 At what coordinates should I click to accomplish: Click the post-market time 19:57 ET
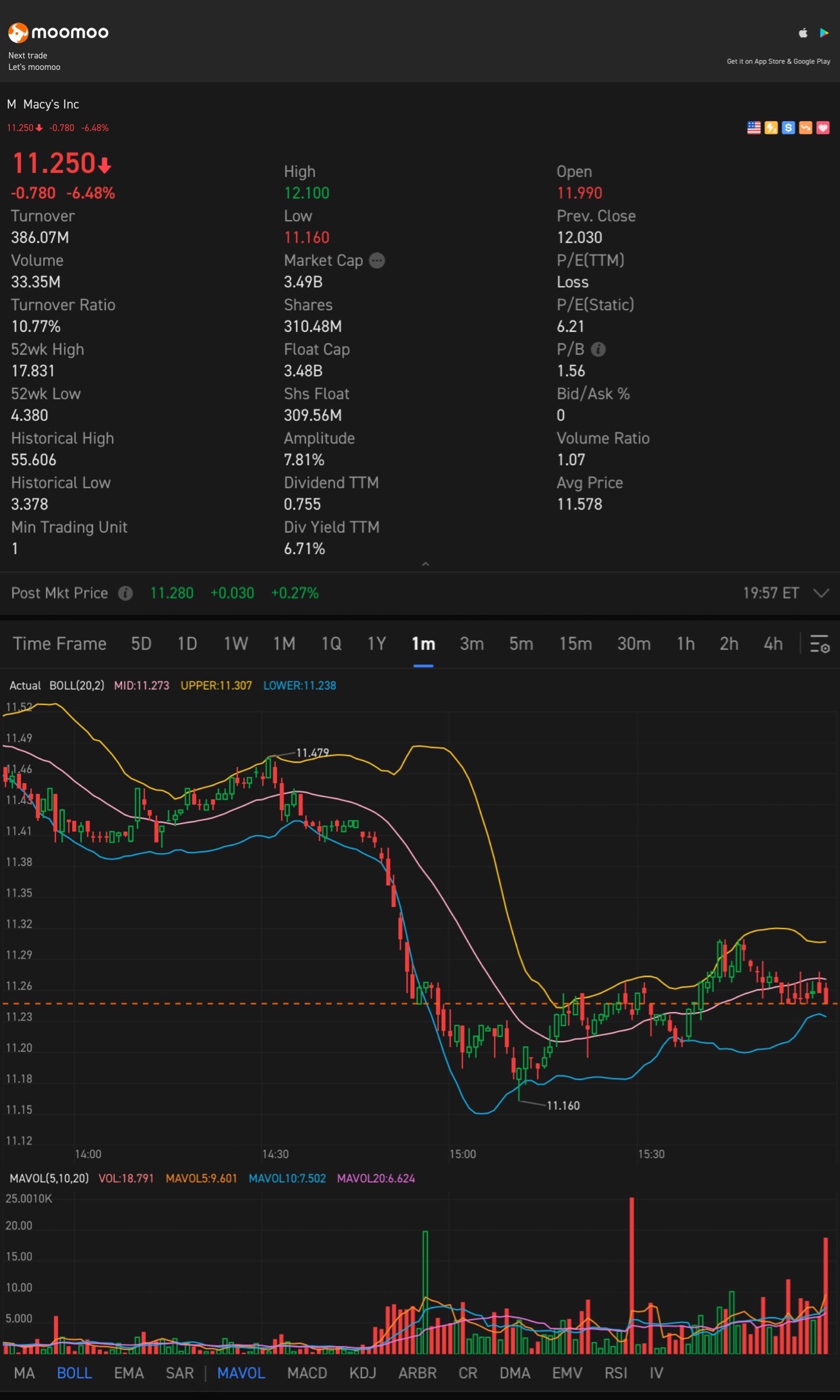coord(771,593)
